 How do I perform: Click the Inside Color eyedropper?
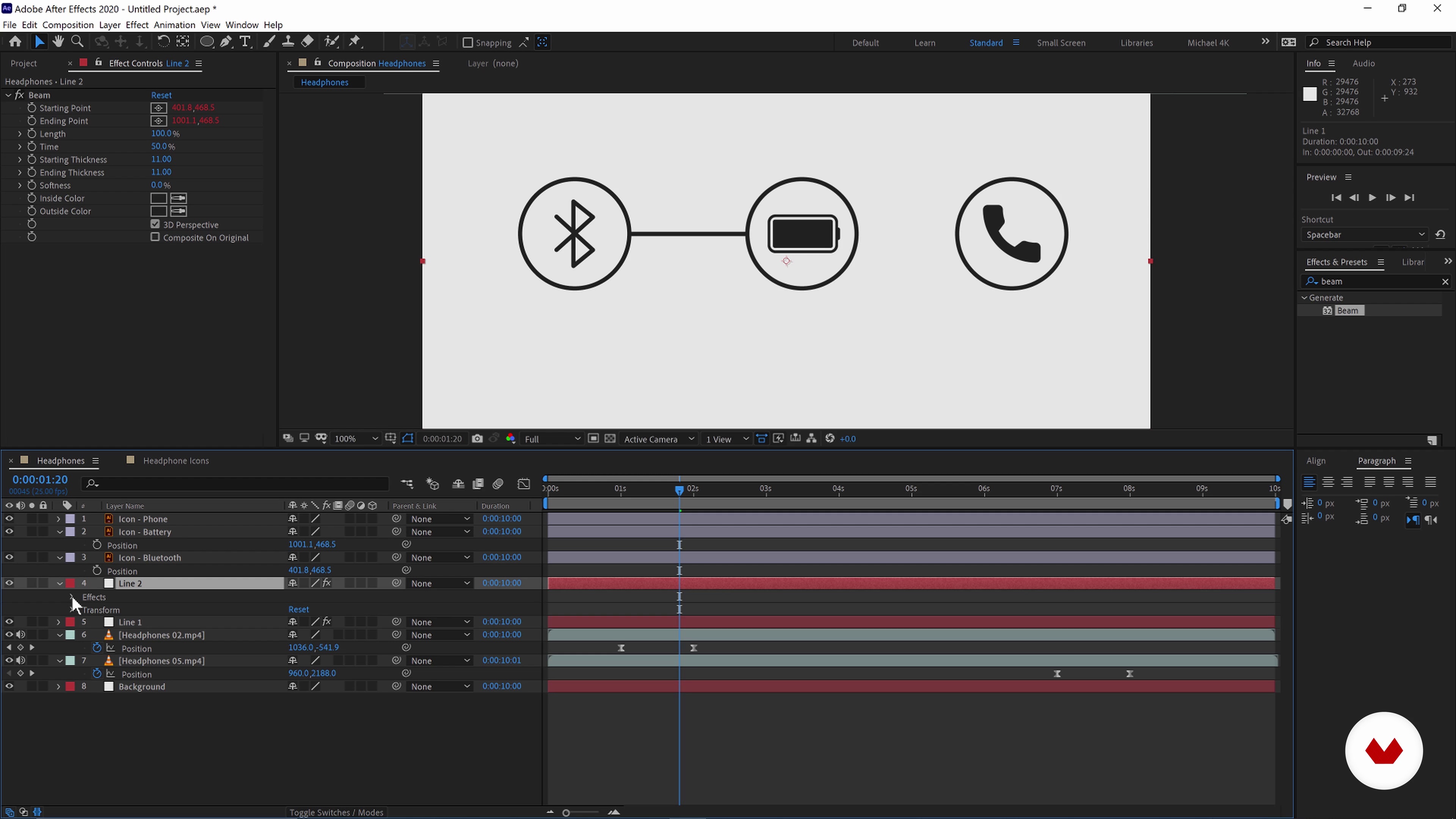click(x=179, y=198)
